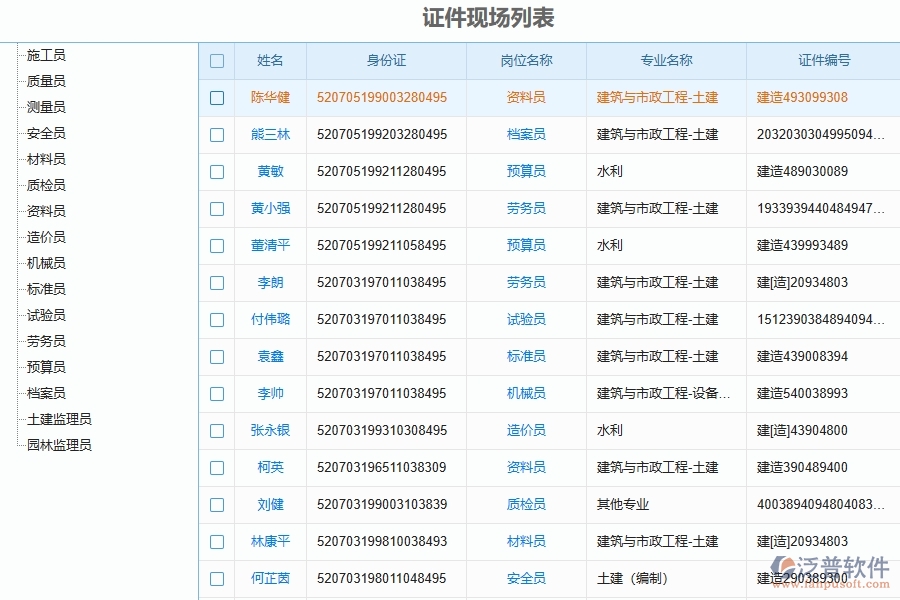
Task: Check the checkbox for 刘健's row
Action: click(x=217, y=505)
